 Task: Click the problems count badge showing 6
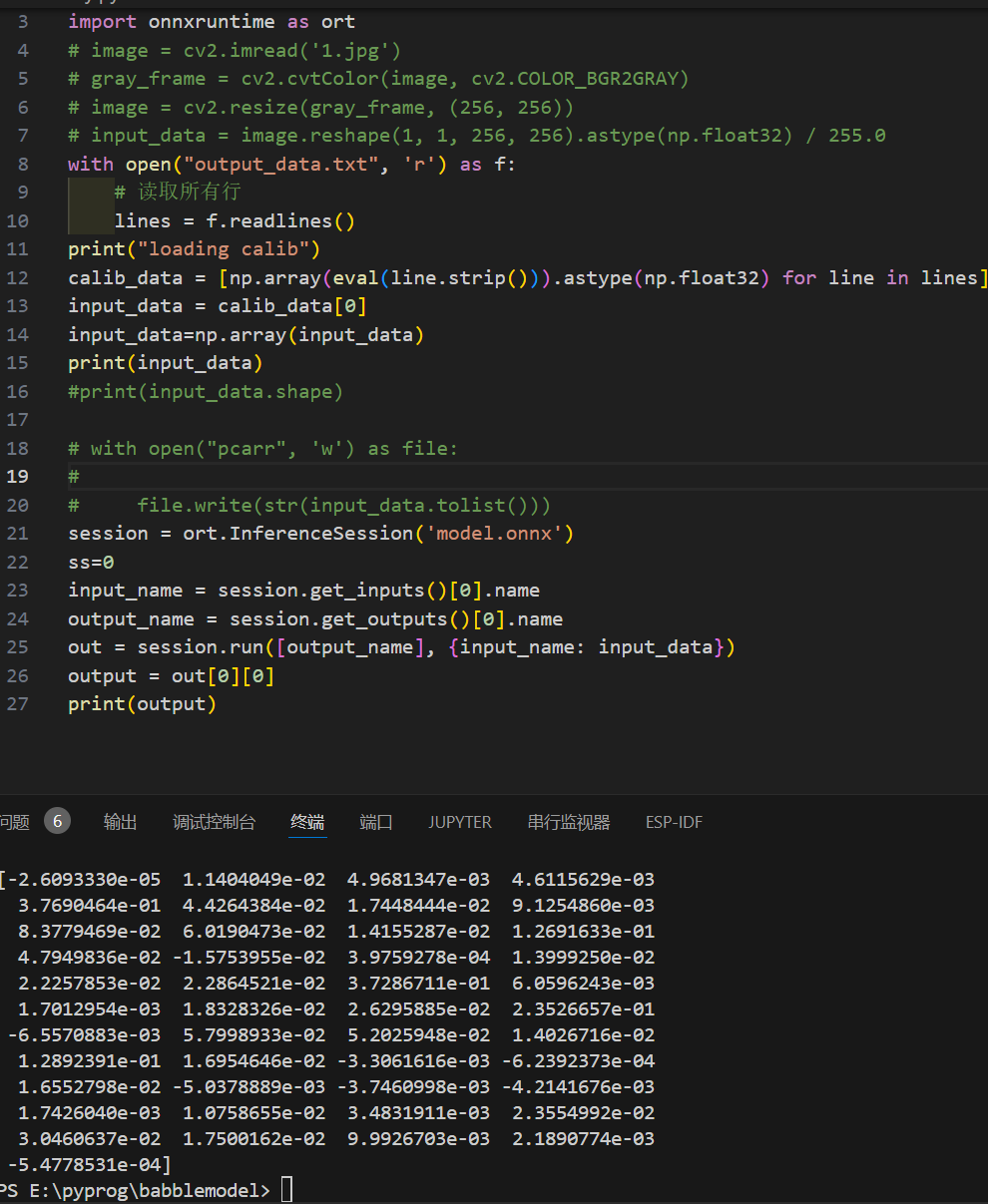pos(57,821)
